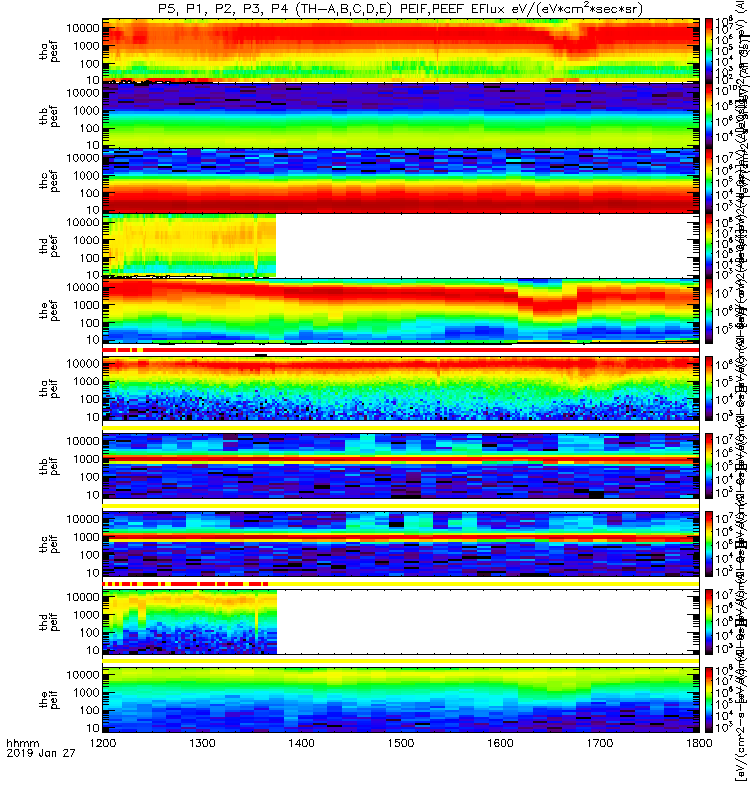Select the 'tha peif' panel label

(x=49, y=388)
